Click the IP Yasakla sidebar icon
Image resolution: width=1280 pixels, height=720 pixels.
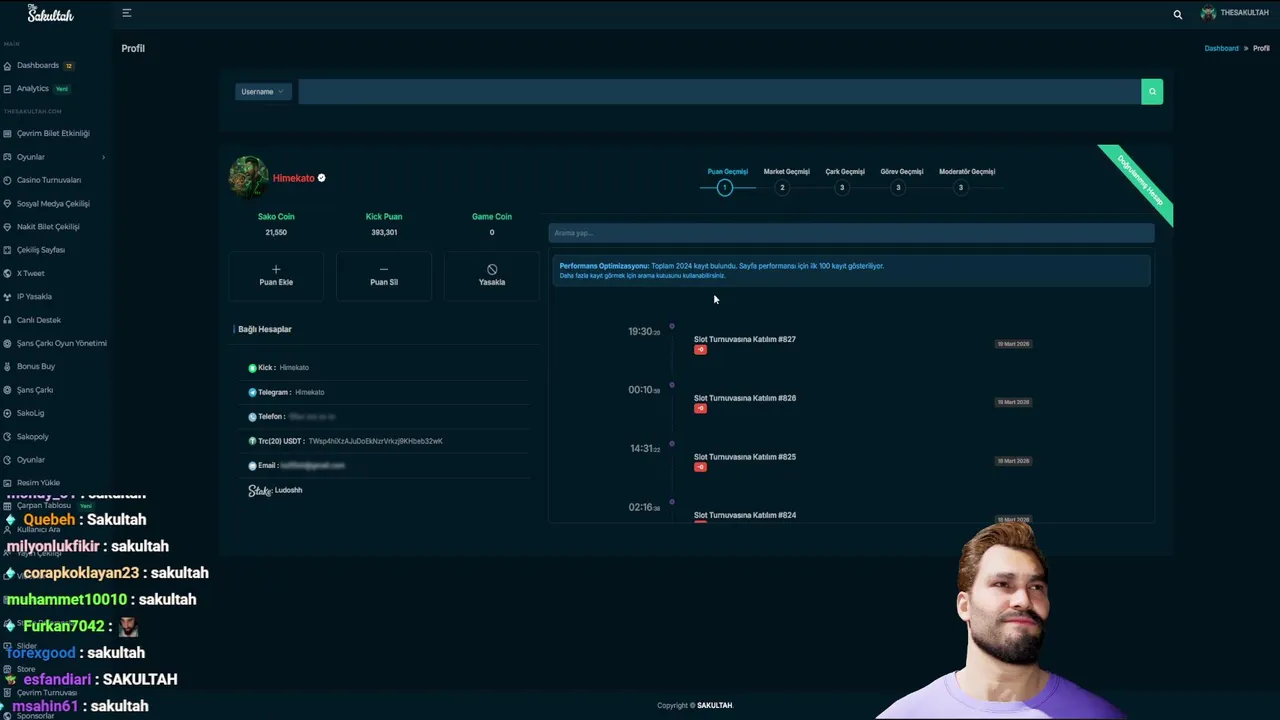[x=8, y=297]
